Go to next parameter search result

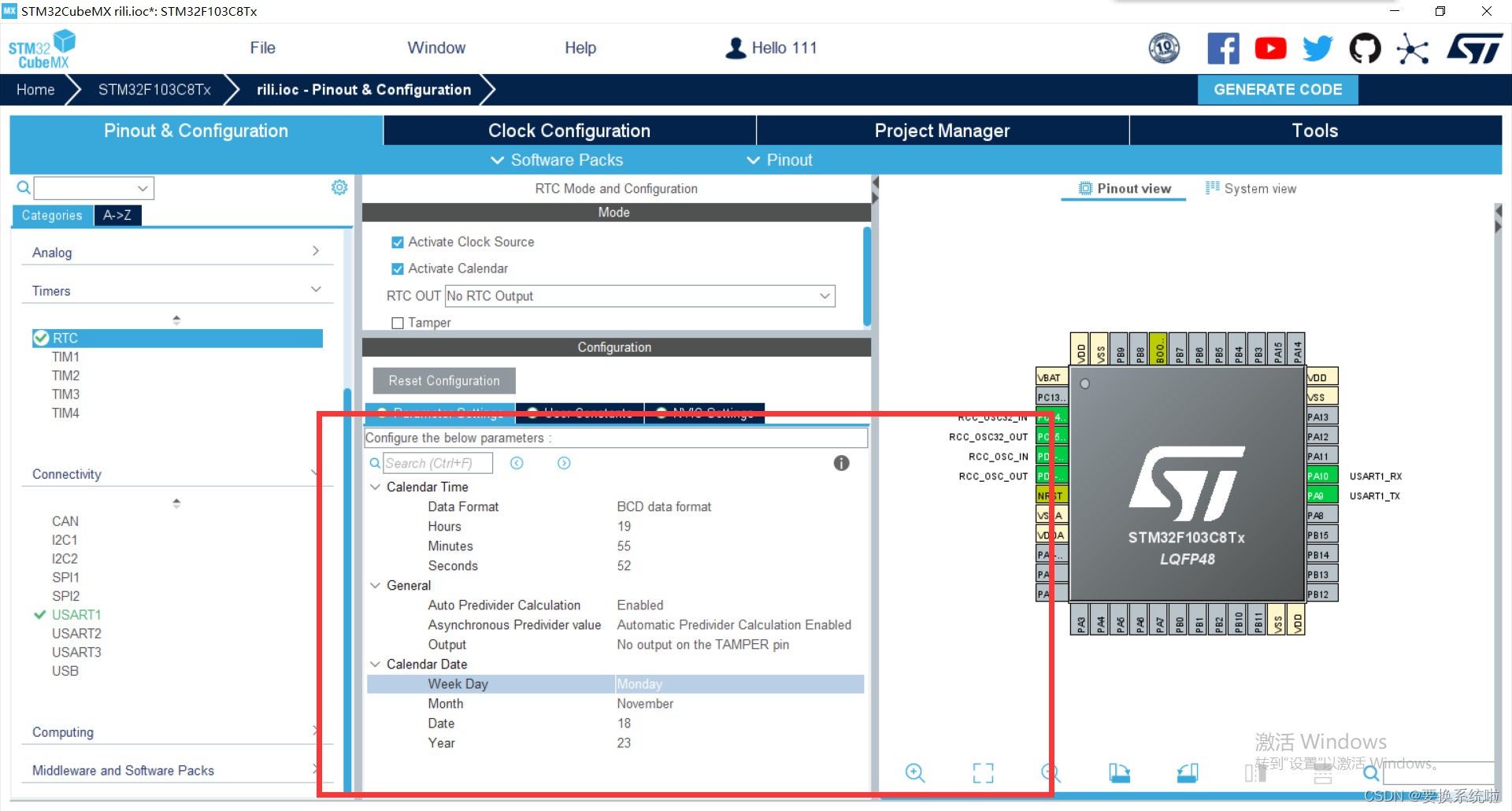click(x=564, y=463)
